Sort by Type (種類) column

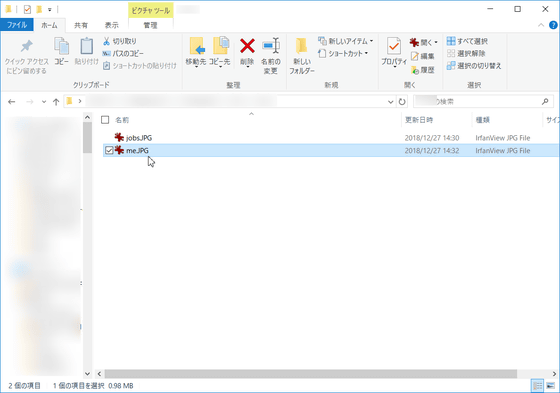click(x=482, y=120)
